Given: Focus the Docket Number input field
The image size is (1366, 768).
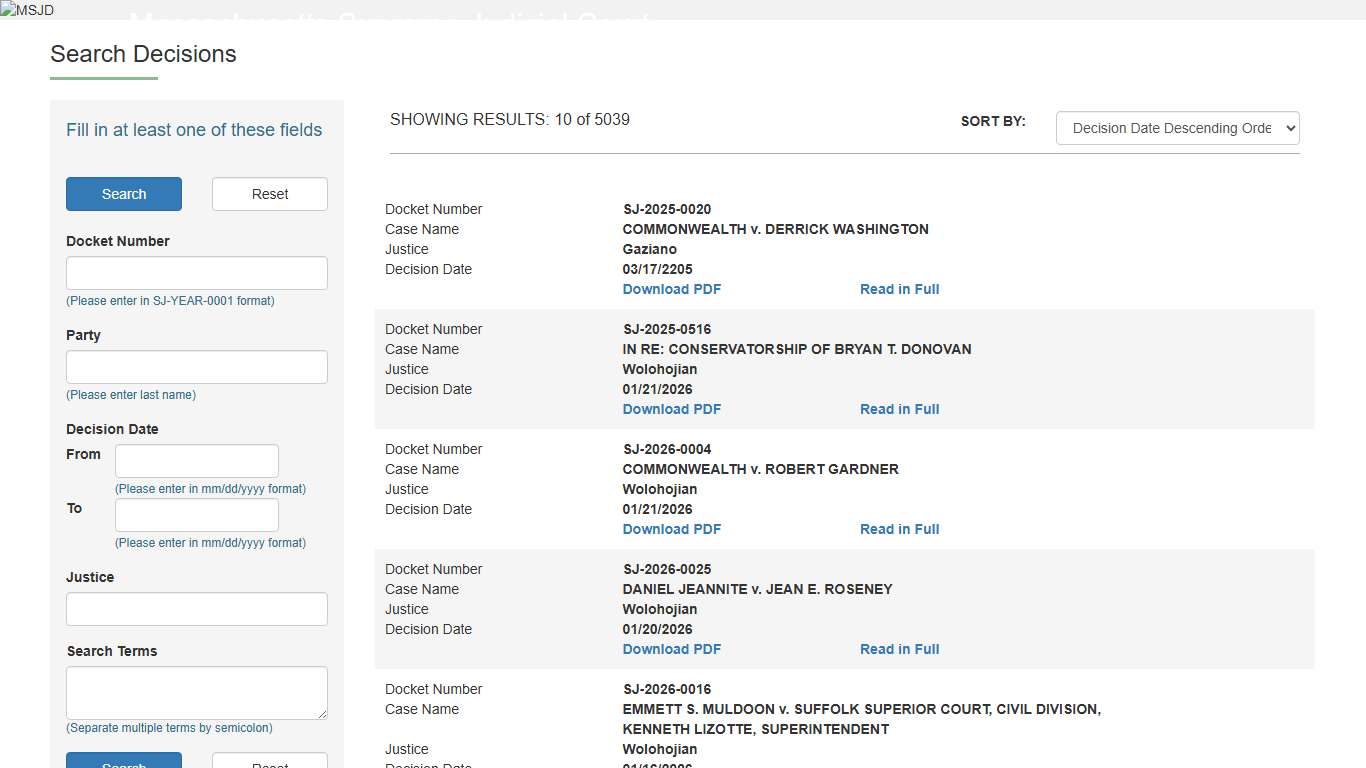Looking at the screenshot, I should (197, 273).
